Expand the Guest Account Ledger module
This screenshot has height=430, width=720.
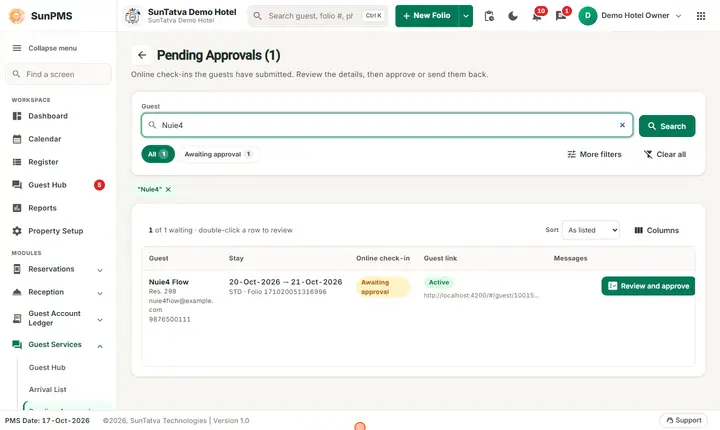click(x=58, y=318)
